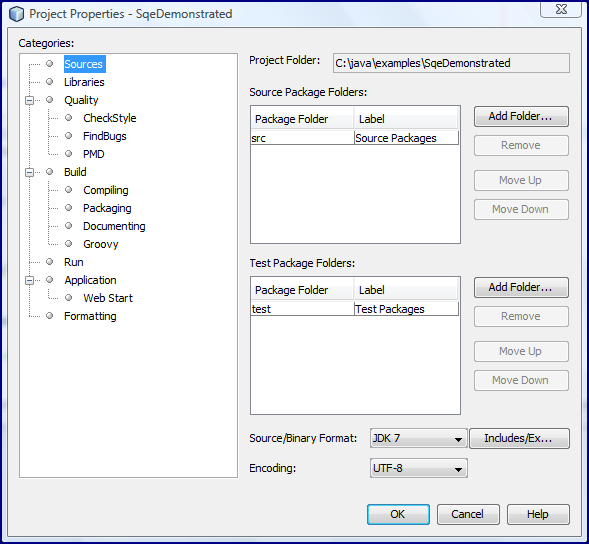Image resolution: width=589 pixels, height=544 pixels.
Task: Open Help for this dialog
Action: (538, 514)
